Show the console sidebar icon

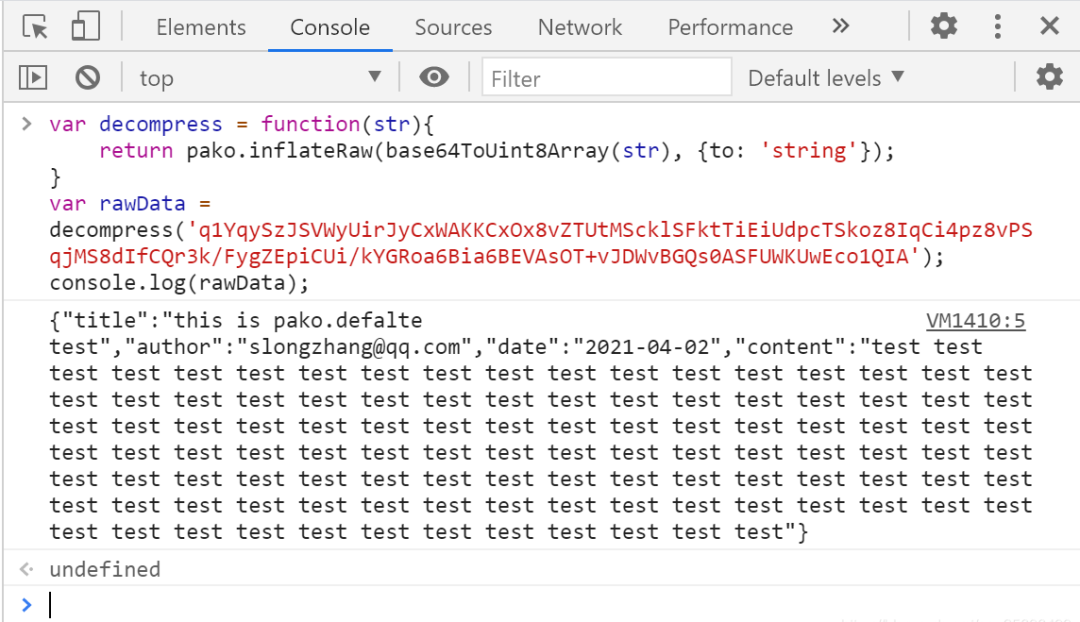pyautogui.click(x=34, y=77)
